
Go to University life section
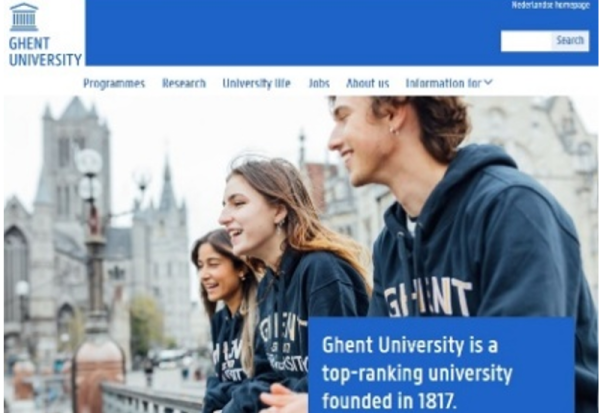pos(256,83)
